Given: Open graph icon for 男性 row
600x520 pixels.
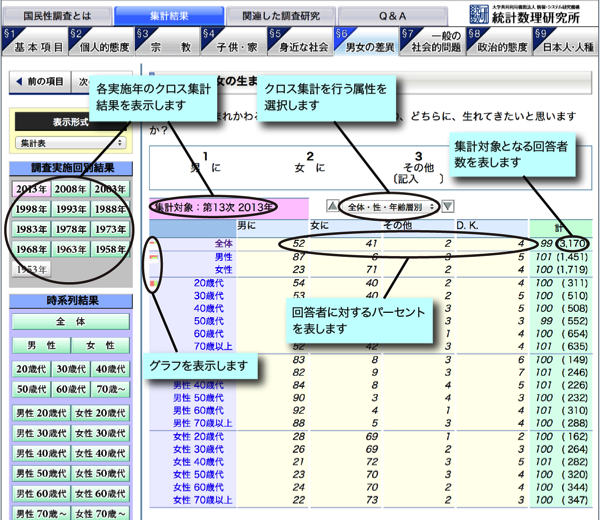Looking at the screenshot, I should [153, 258].
